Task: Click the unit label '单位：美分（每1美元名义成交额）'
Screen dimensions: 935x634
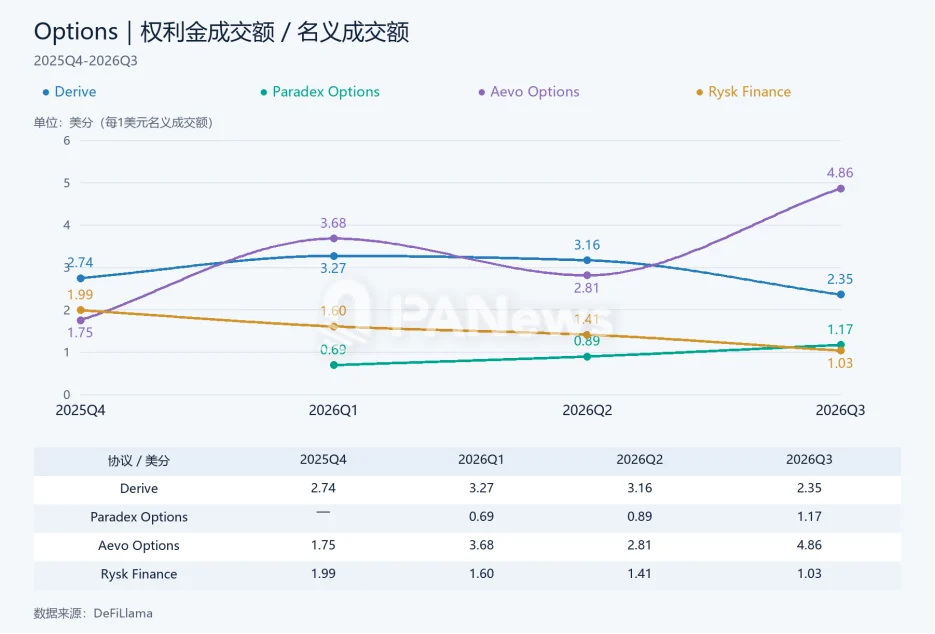Action: 123,123
